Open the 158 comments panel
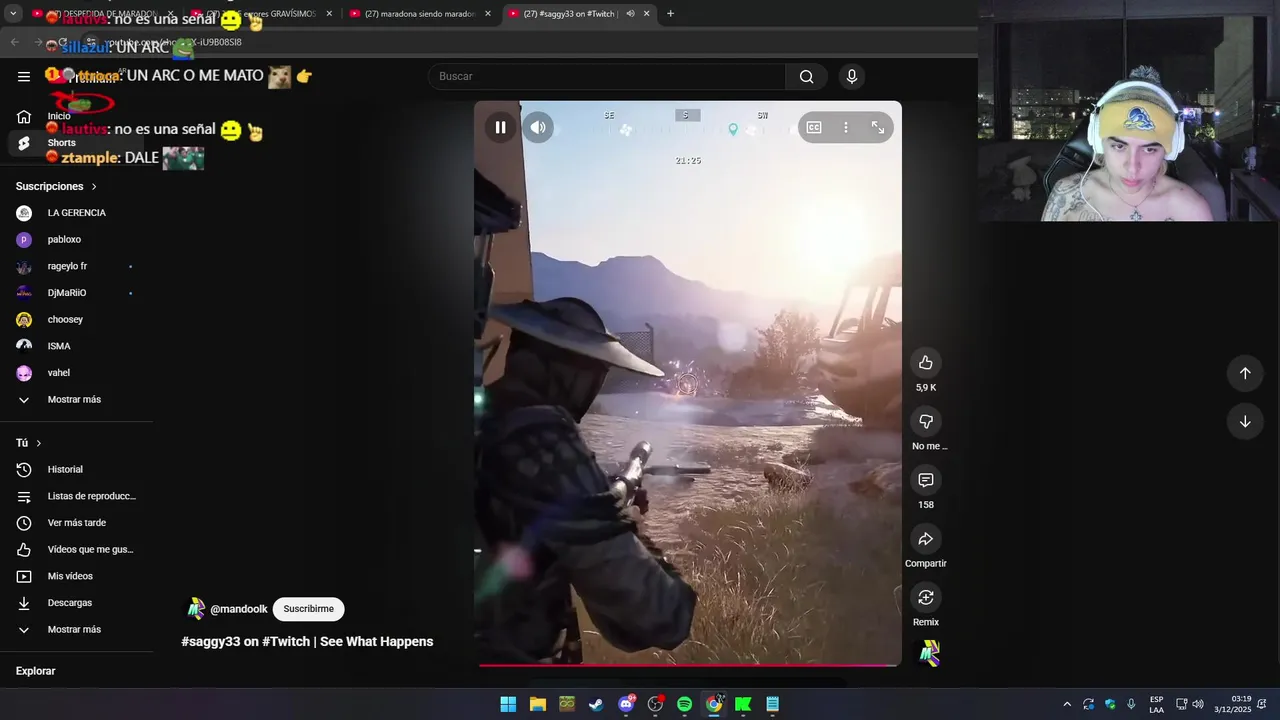Screen dimensions: 1280x720 (x=926, y=480)
